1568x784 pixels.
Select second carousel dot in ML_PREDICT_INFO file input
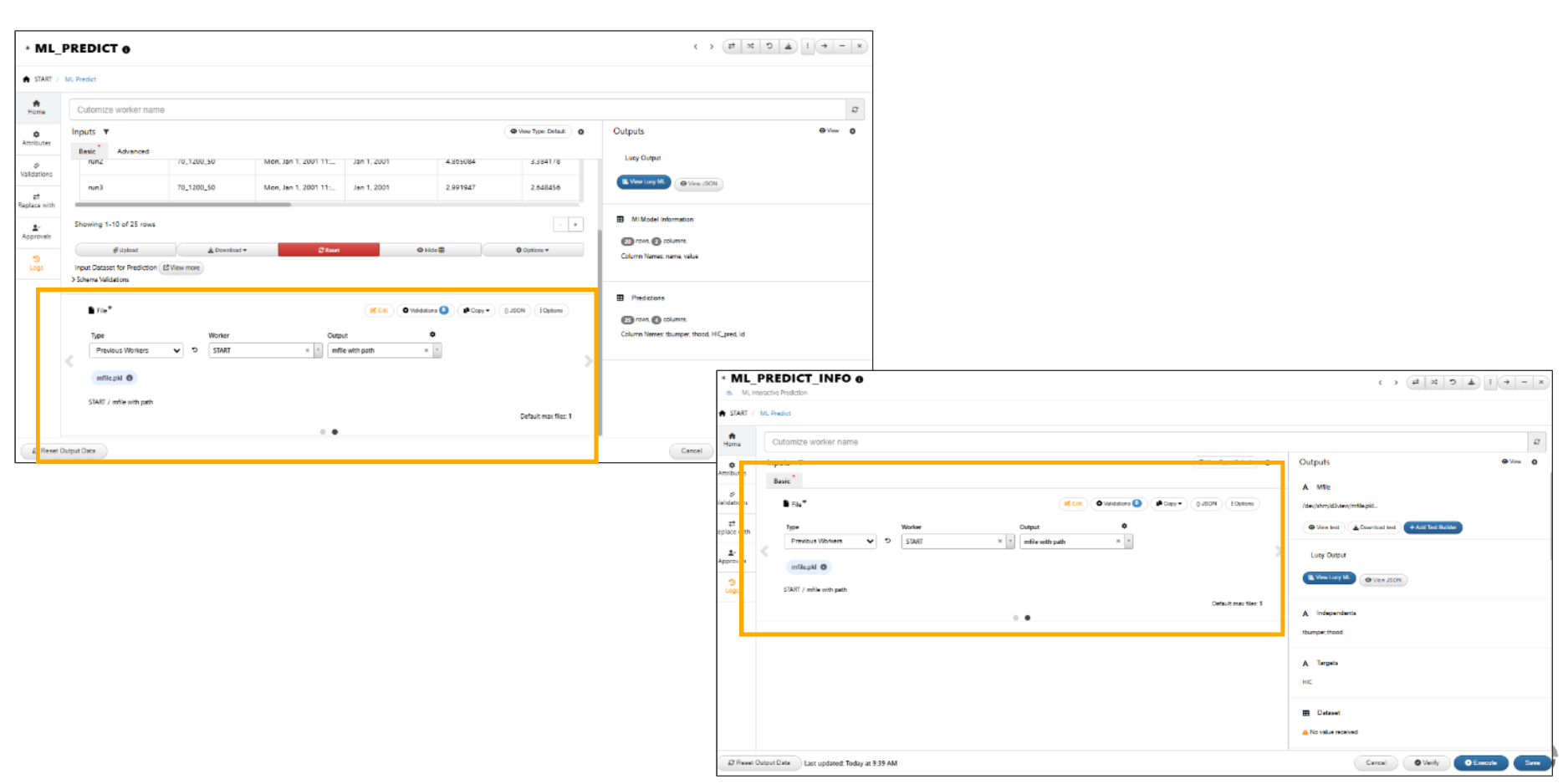(1028, 618)
